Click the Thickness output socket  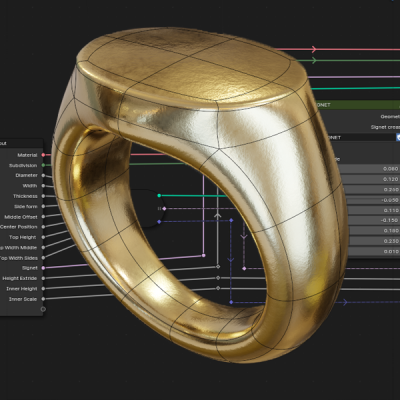(43, 196)
